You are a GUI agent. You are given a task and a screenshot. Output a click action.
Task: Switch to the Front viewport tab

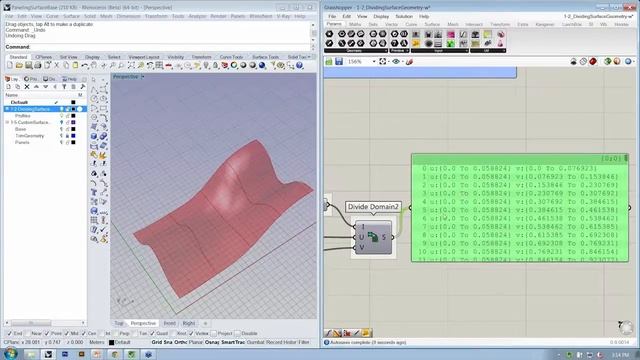[169, 323]
